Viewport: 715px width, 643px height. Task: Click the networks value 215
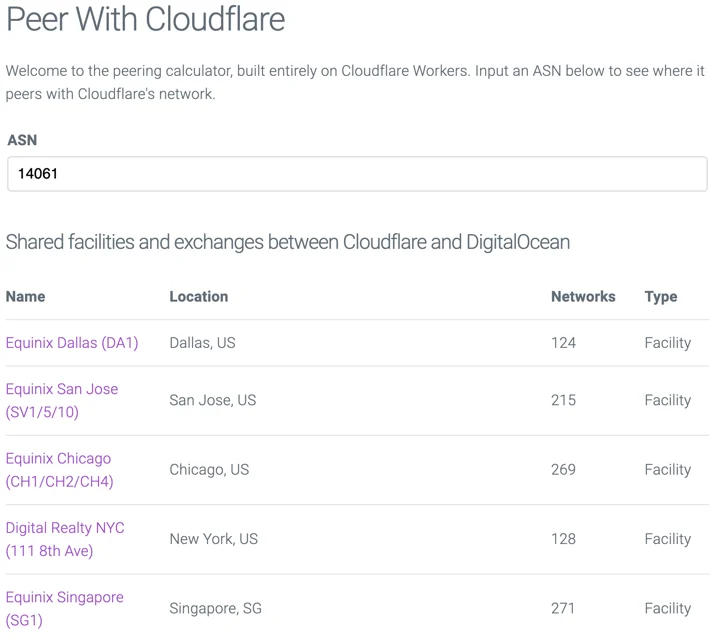[x=564, y=400]
